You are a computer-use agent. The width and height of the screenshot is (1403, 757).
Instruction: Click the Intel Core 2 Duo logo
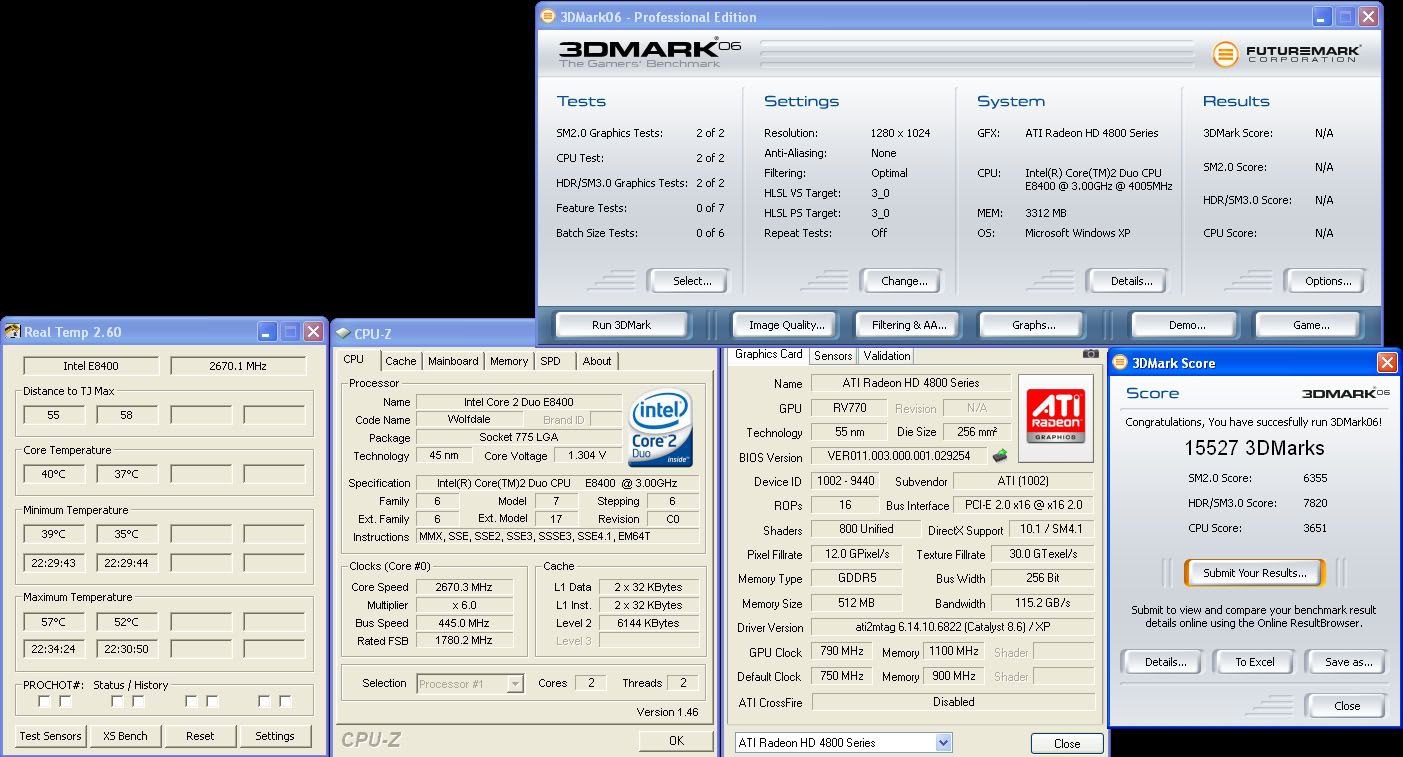pos(660,430)
